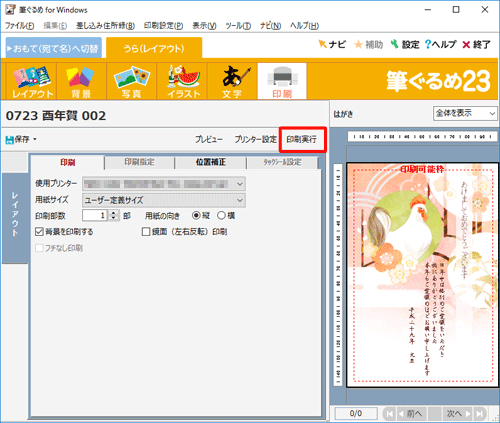The width and height of the screenshot is (500, 423).
Task: Switch to the 印刷指定 tab
Action: 139,162
